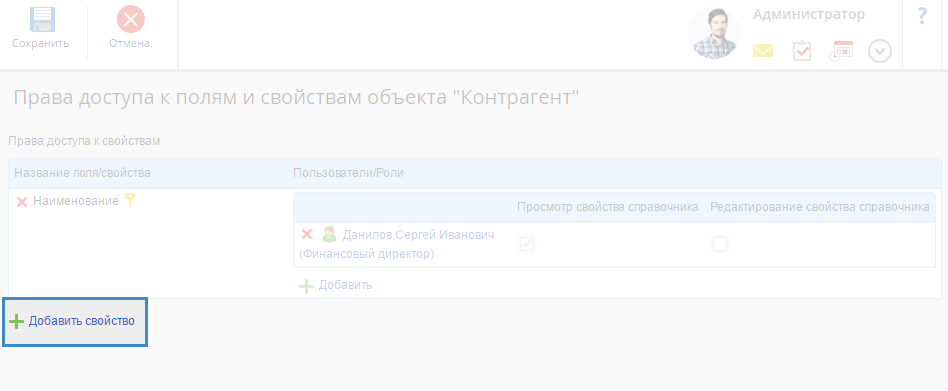Click the yellow key icon beside Наименование
Viewport: 948px width, 391px height.
tap(129, 200)
